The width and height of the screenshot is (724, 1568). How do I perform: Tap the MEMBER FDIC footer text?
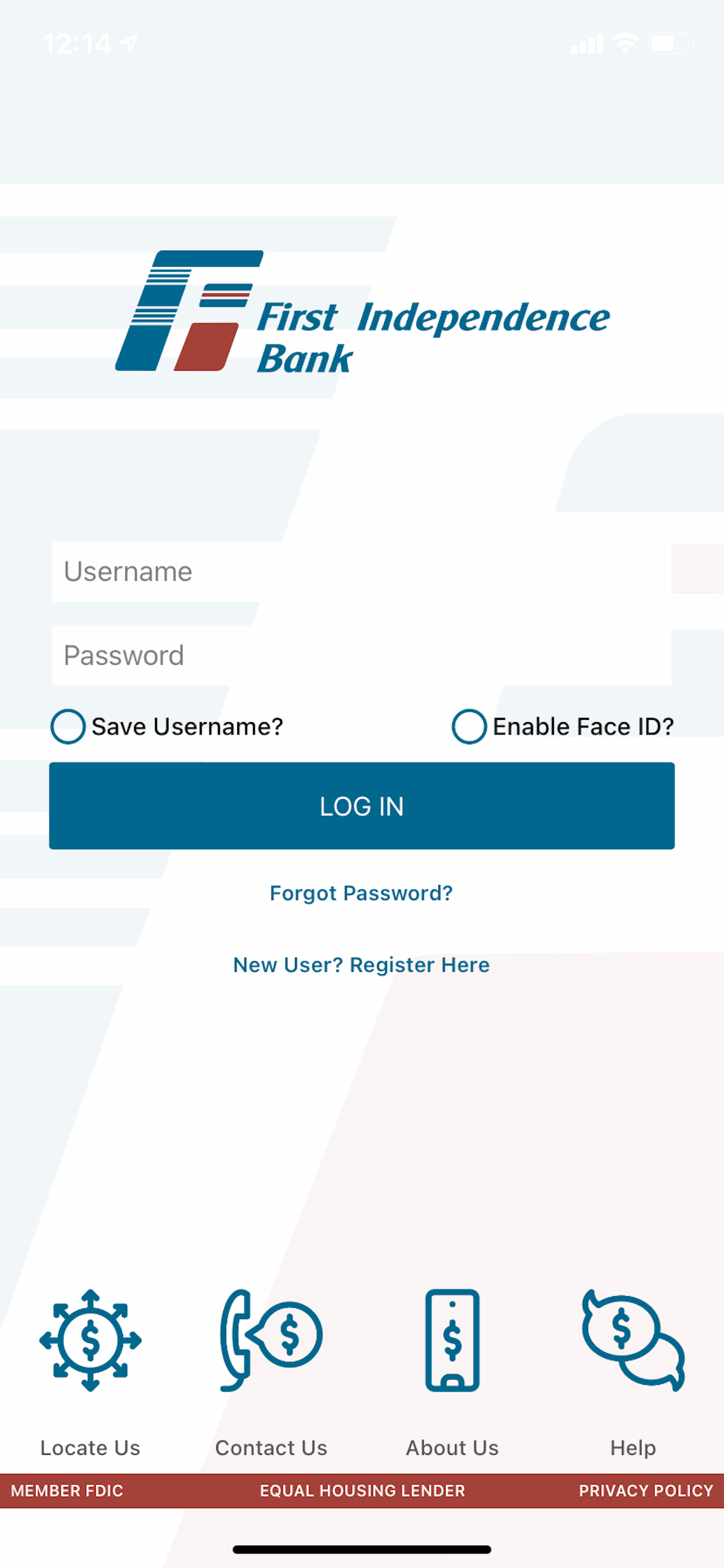point(67,1490)
